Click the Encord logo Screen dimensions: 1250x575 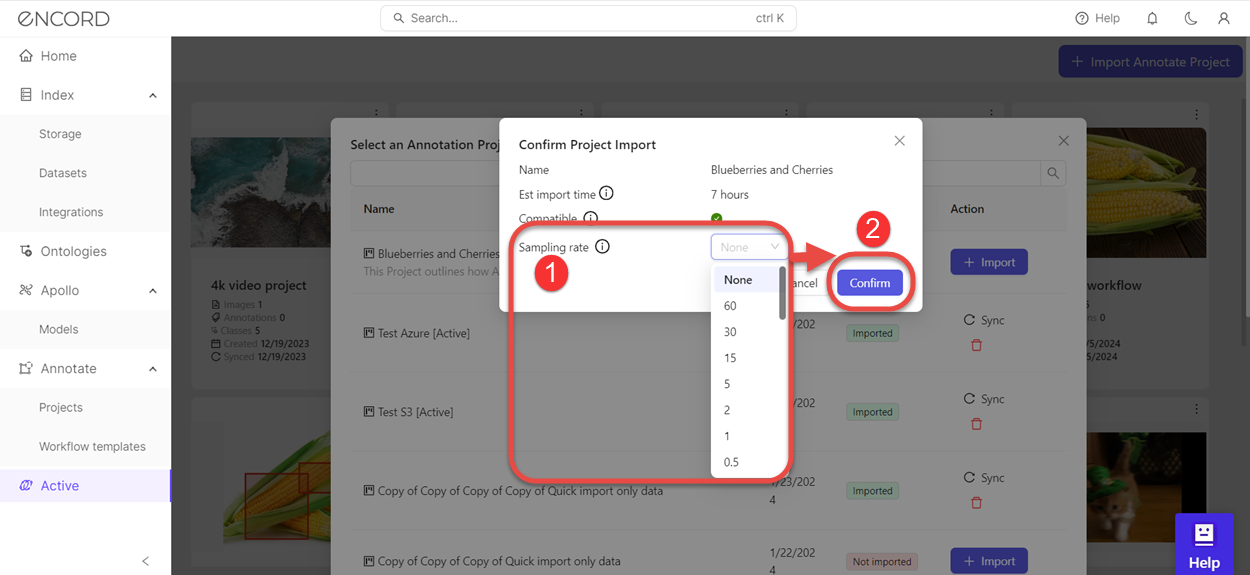(64, 18)
